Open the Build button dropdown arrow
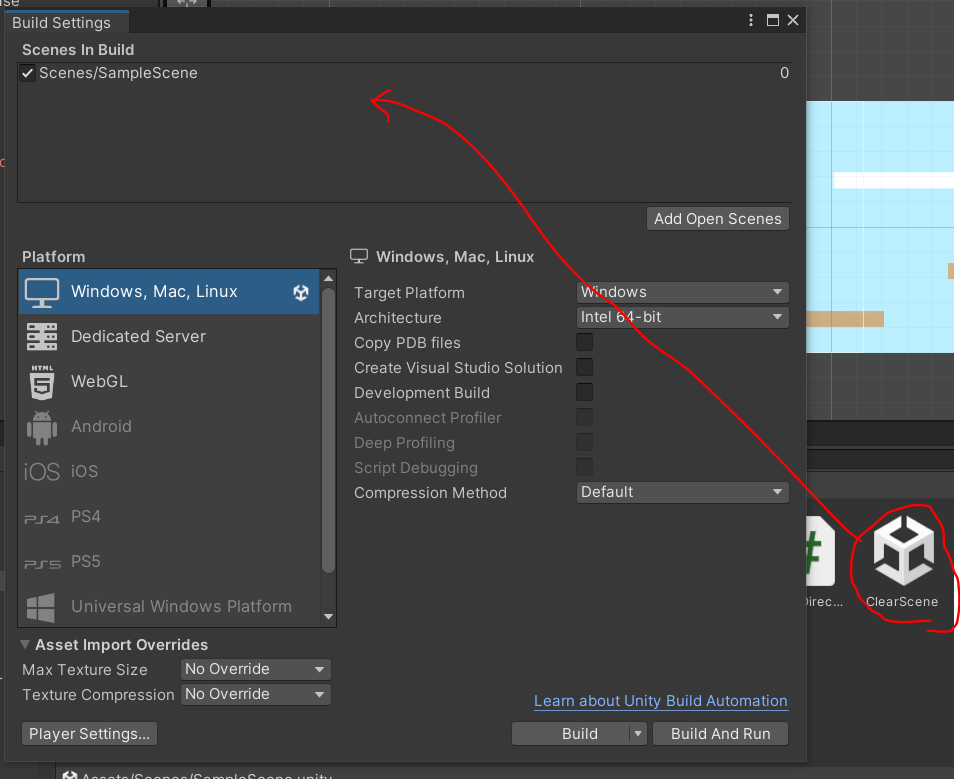The width and height of the screenshot is (960, 779). click(x=637, y=734)
